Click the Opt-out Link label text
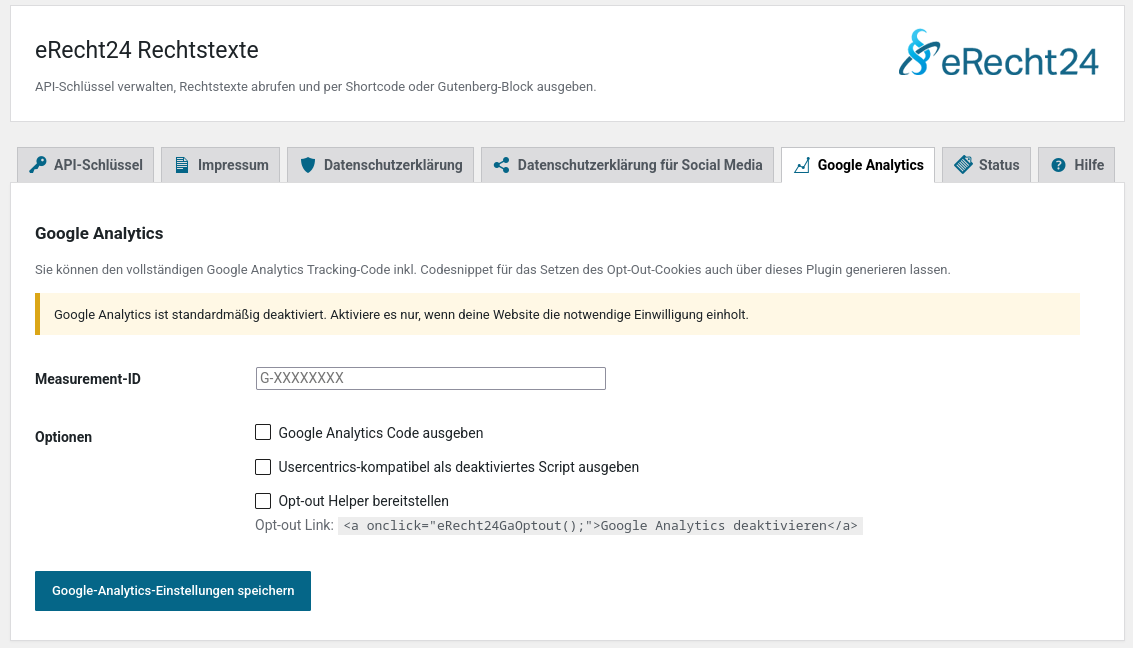This screenshot has width=1133, height=648. point(294,525)
